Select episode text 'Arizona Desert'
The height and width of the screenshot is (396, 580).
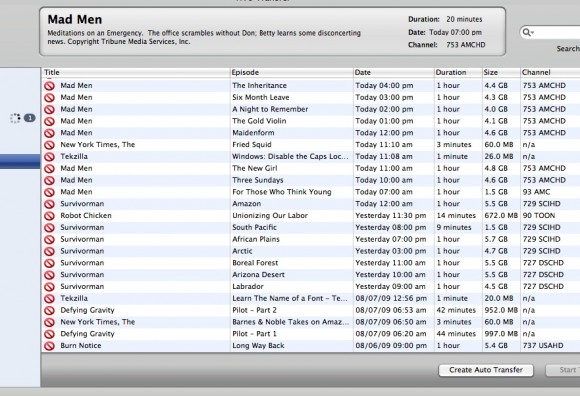[x=259, y=275]
